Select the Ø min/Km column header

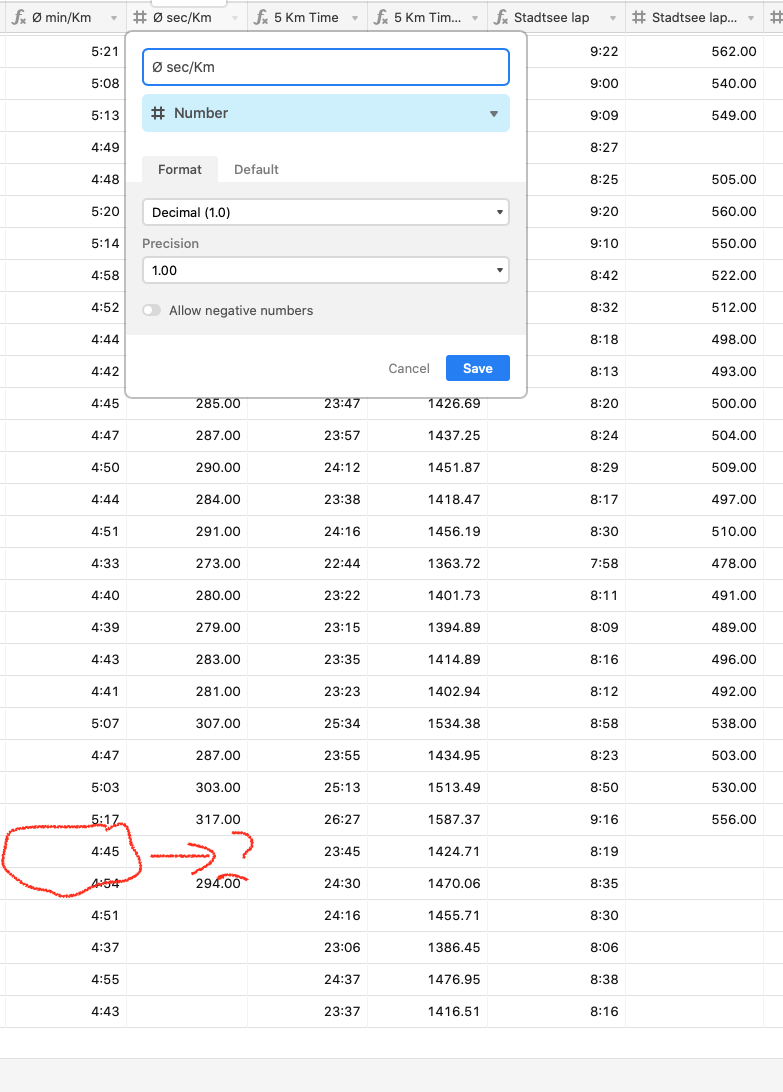65,17
